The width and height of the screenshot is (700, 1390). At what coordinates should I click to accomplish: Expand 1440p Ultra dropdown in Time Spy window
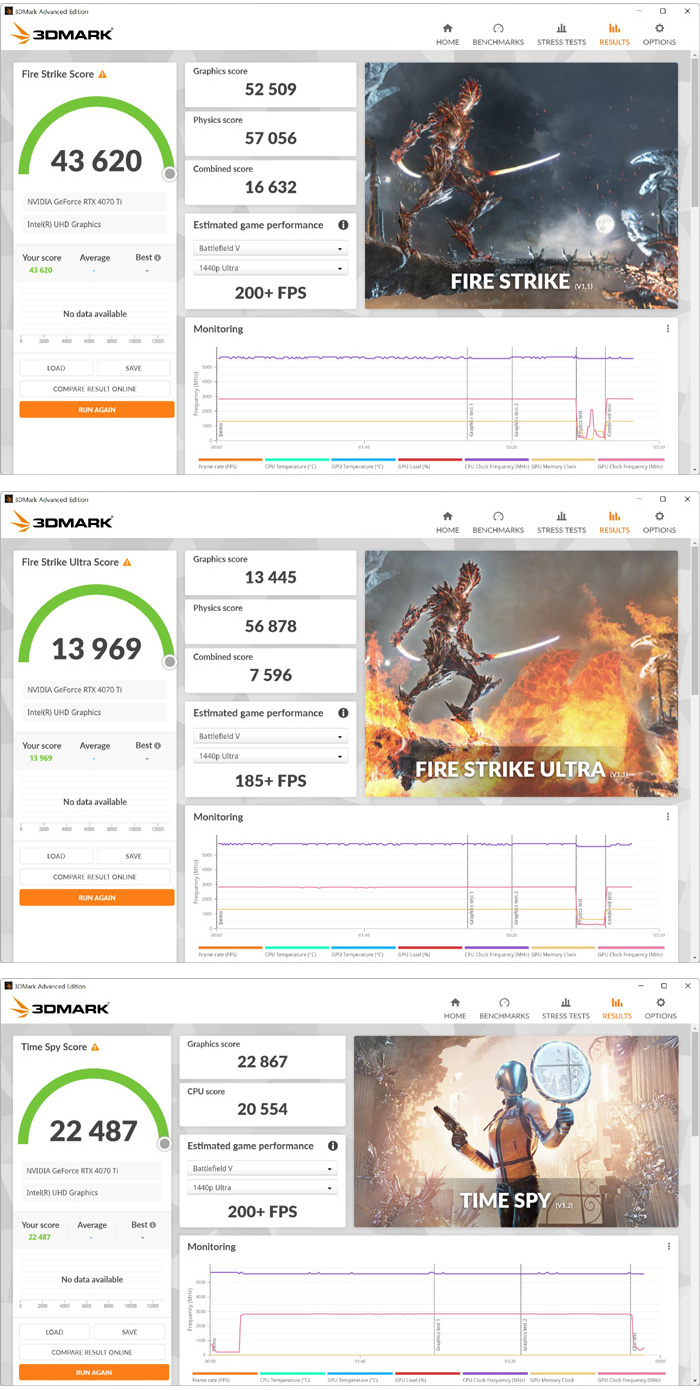click(263, 1188)
